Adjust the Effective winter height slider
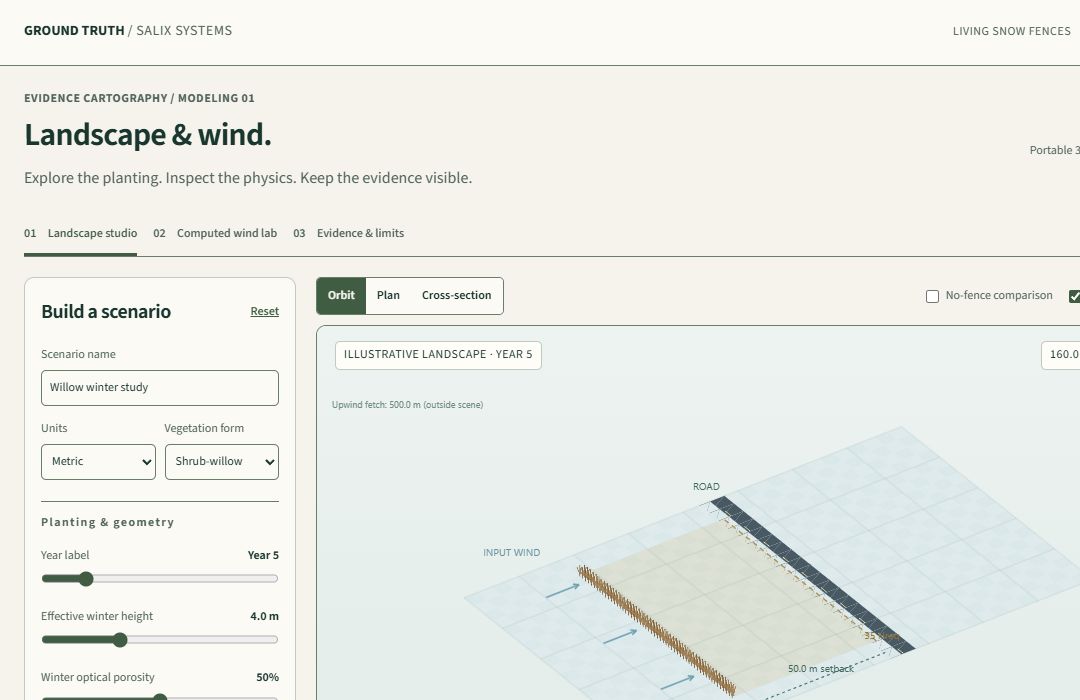 tap(160, 640)
